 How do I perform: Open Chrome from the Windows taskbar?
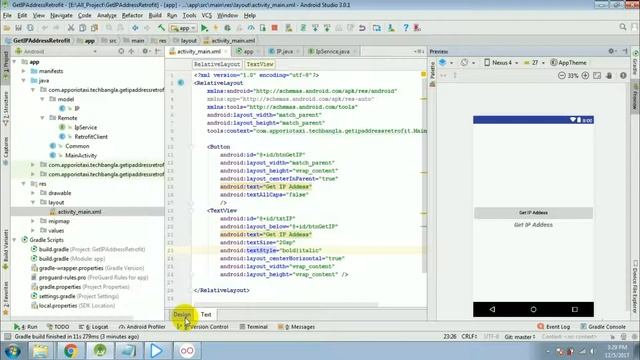[70, 351]
